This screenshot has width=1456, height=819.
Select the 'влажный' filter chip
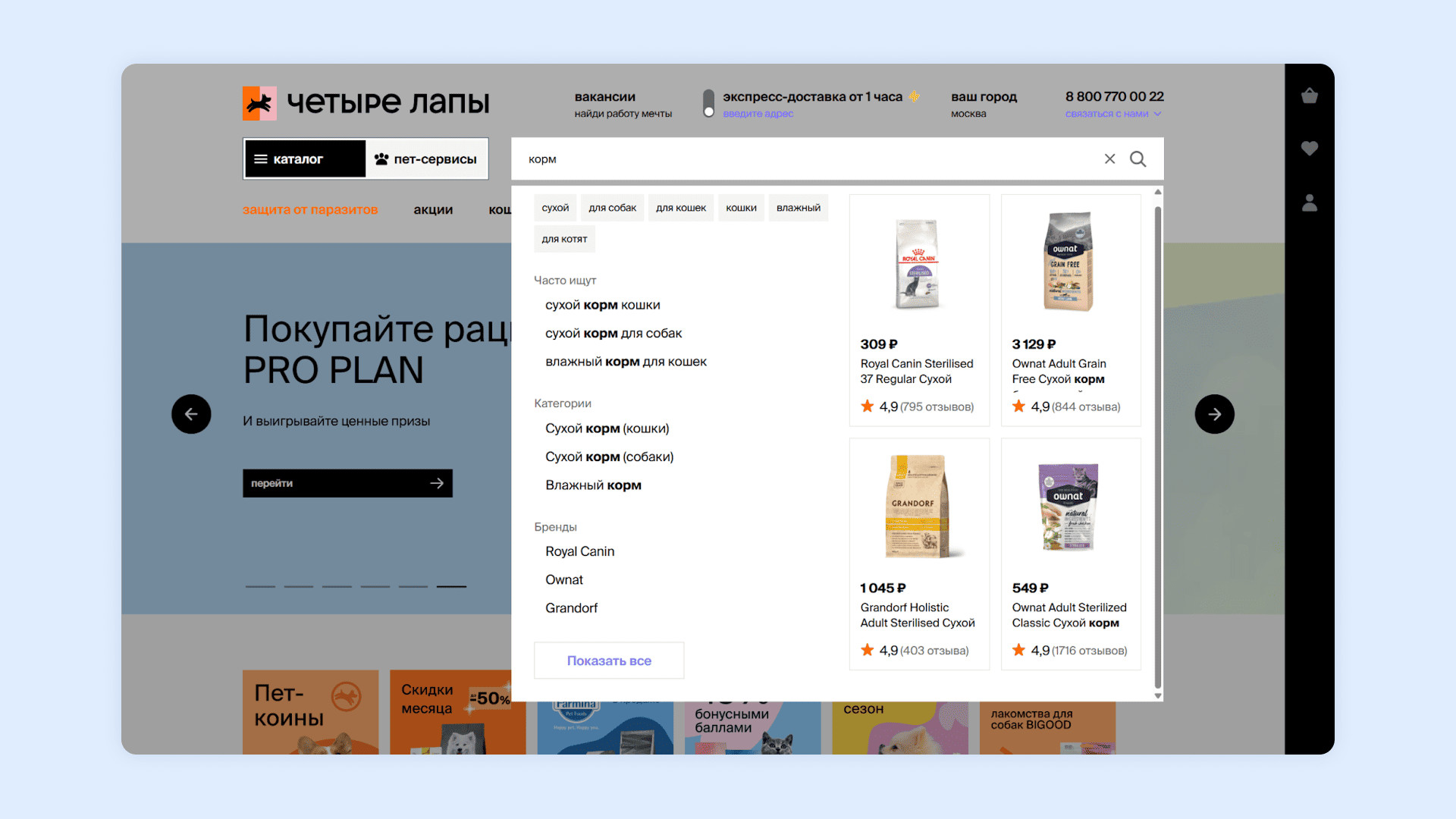[798, 208]
